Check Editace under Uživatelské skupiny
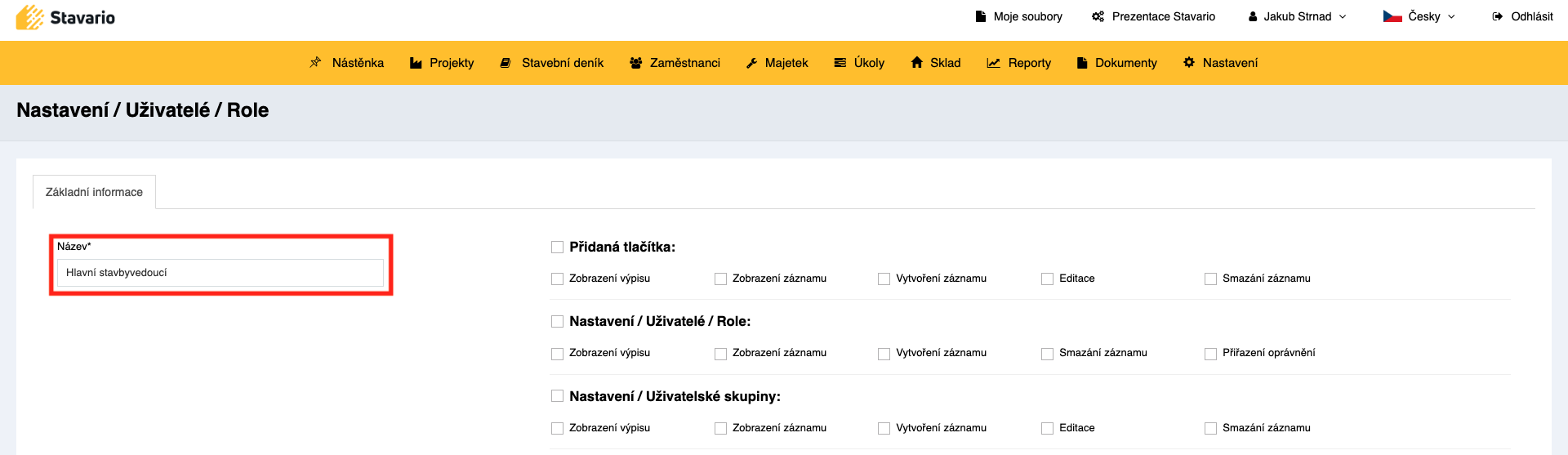The image size is (1568, 455). (1047, 428)
